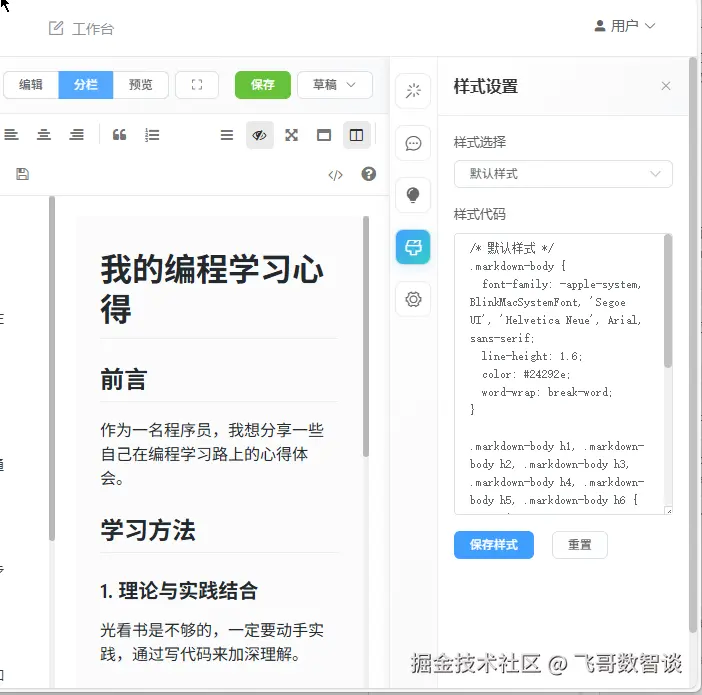This screenshot has width=702, height=695.
Task: Align text left in toolbar
Action: [11, 135]
